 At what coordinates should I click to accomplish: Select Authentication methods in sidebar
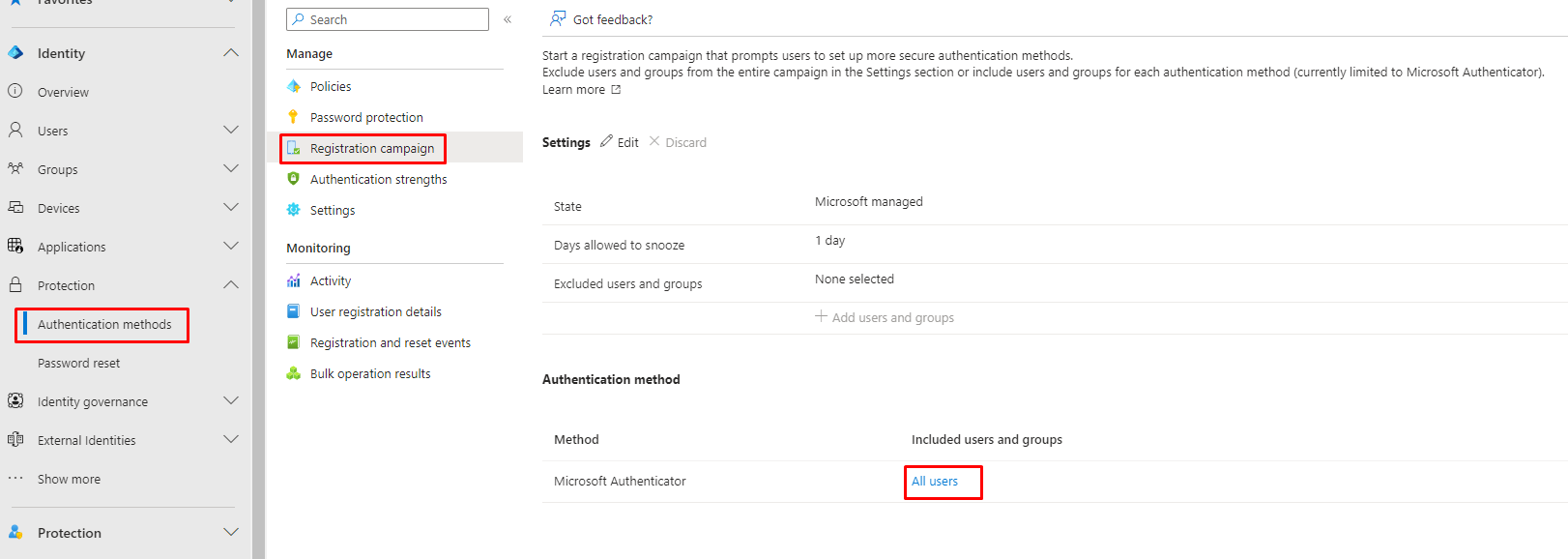[104, 324]
